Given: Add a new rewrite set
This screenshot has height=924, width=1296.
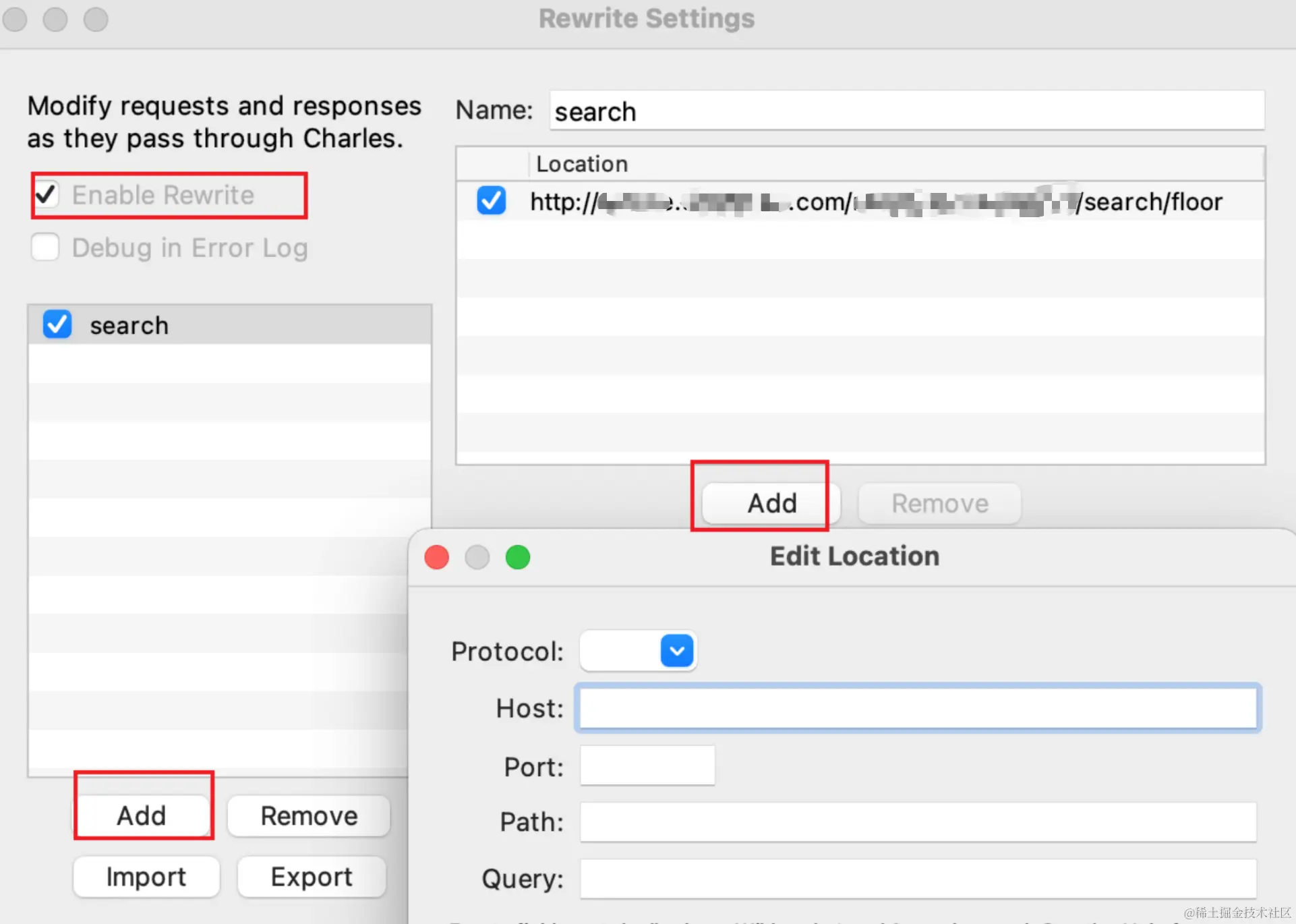Looking at the screenshot, I should click(x=142, y=815).
